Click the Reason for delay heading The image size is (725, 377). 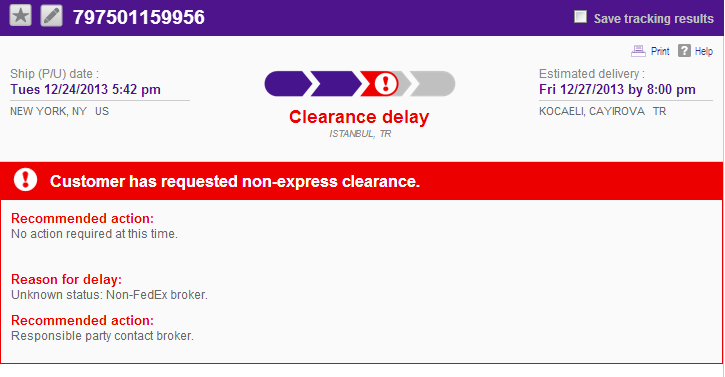(67, 279)
